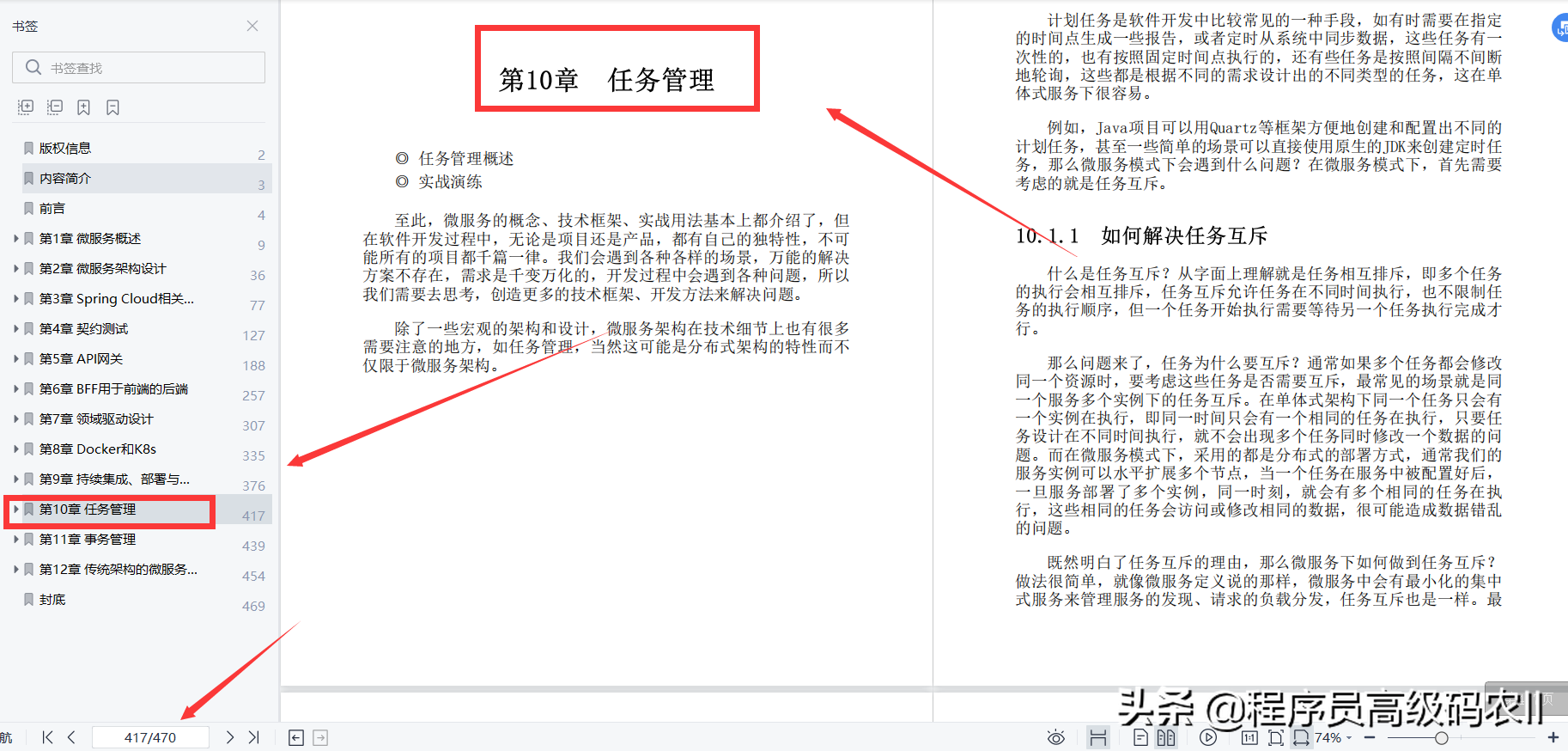Screen dimensions: 1568x751
Task: Select 第5章 API网关 bookmark entry
Action: point(82,358)
